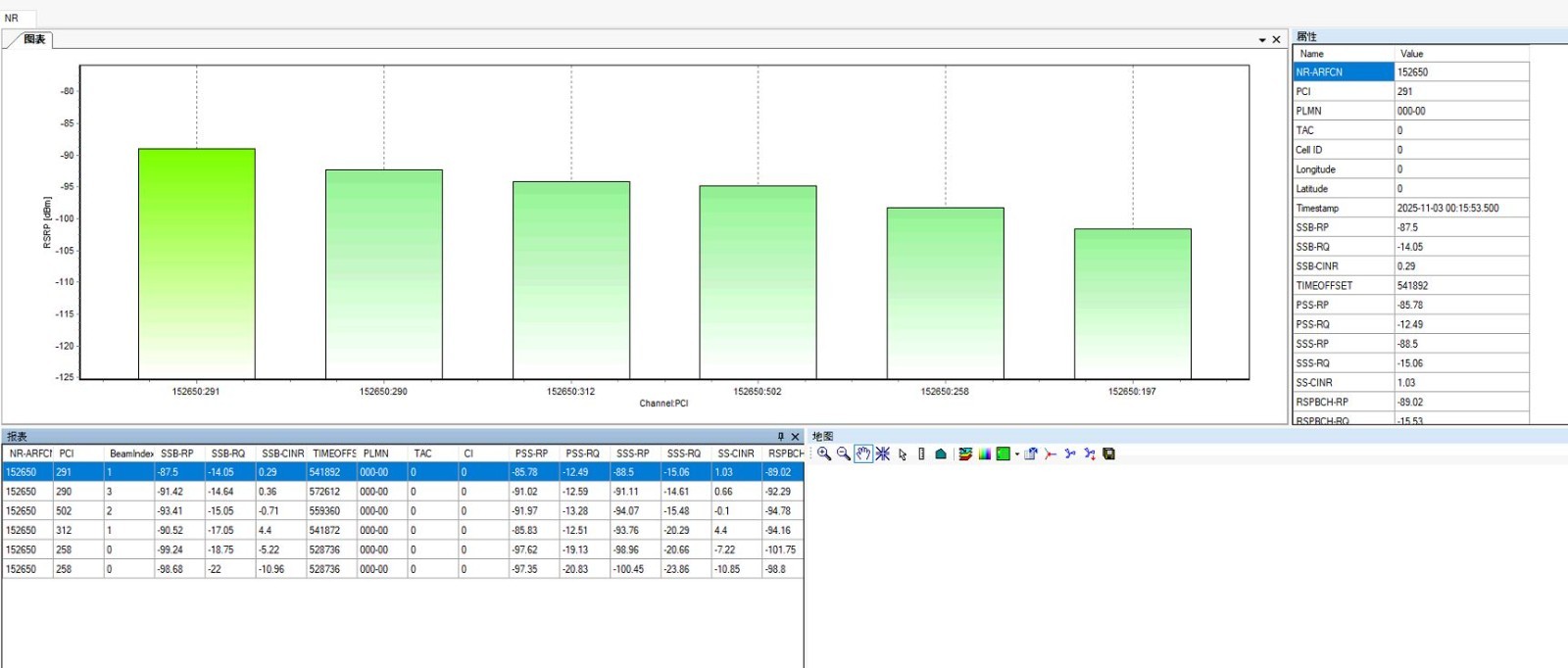Image resolution: width=1568 pixels, height=668 pixels.
Task: Pin the 报表 report panel
Action: click(x=780, y=437)
